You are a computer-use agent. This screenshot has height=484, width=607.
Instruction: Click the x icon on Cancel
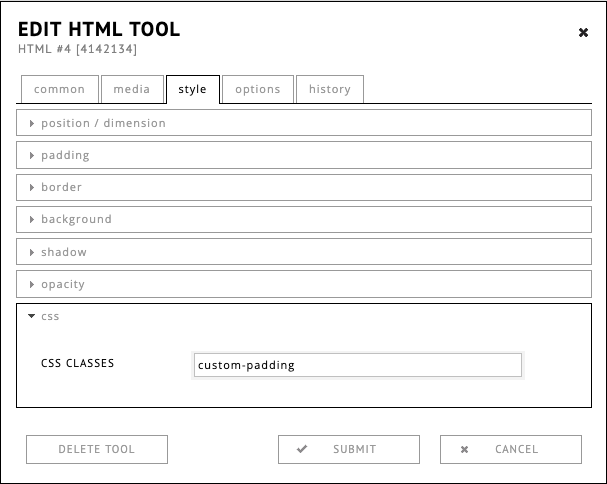[464, 450]
